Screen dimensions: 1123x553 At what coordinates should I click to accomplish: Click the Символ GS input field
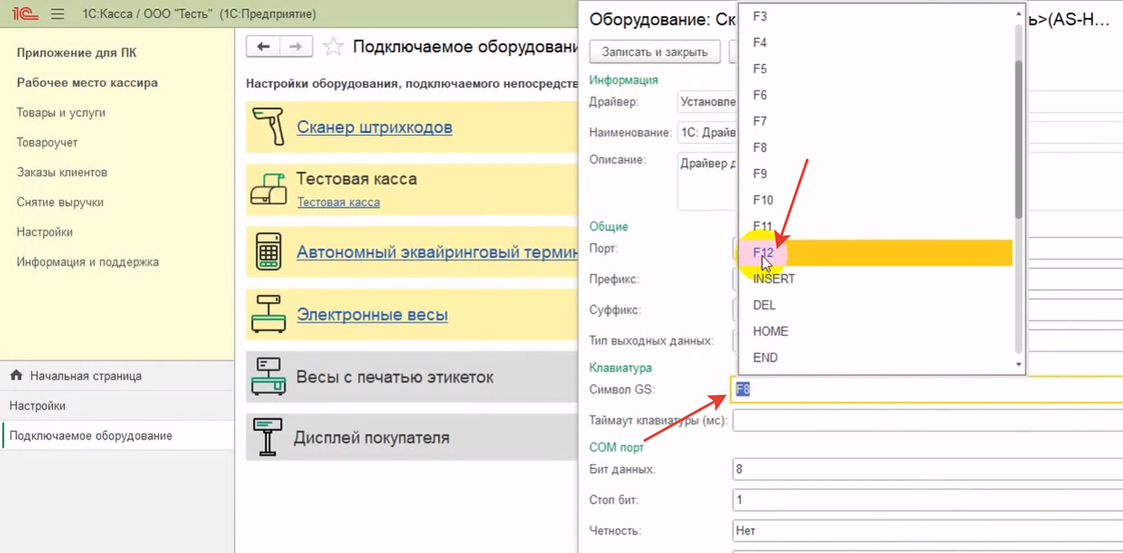coord(927,390)
